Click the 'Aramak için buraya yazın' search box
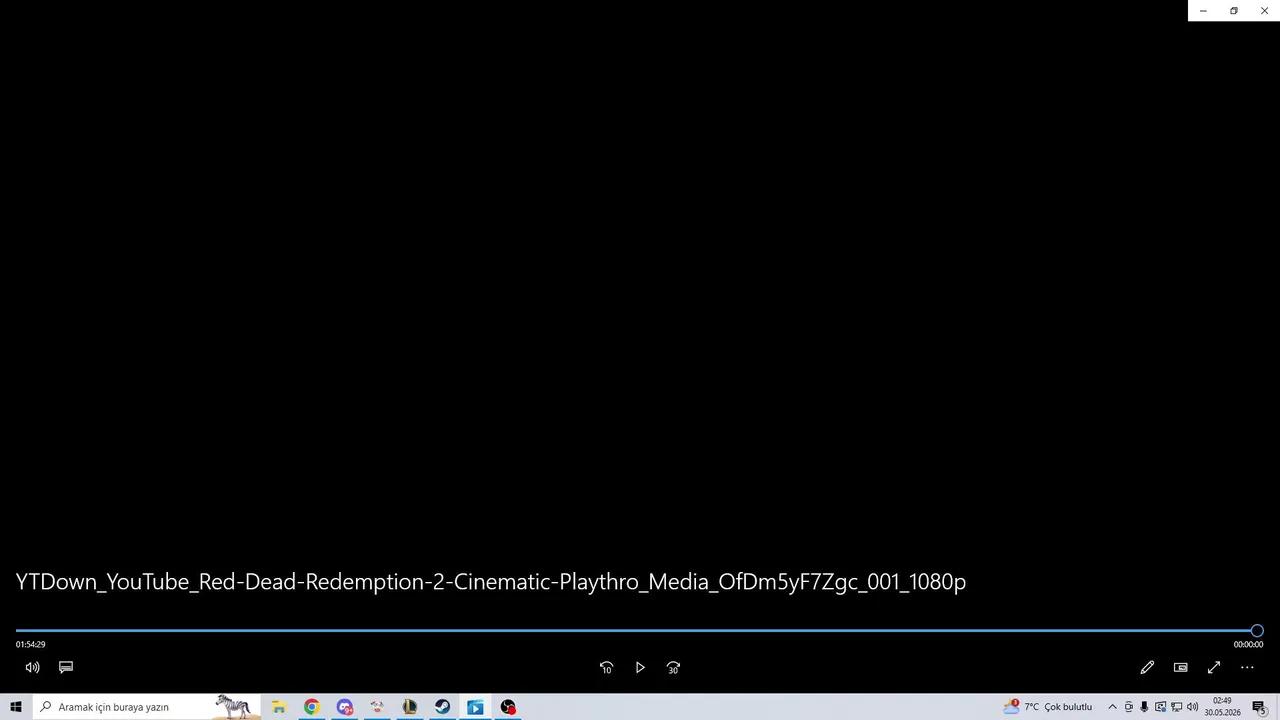The width and height of the screenshot is (1280, 720). pyautogui.click(x=147, y=707)
